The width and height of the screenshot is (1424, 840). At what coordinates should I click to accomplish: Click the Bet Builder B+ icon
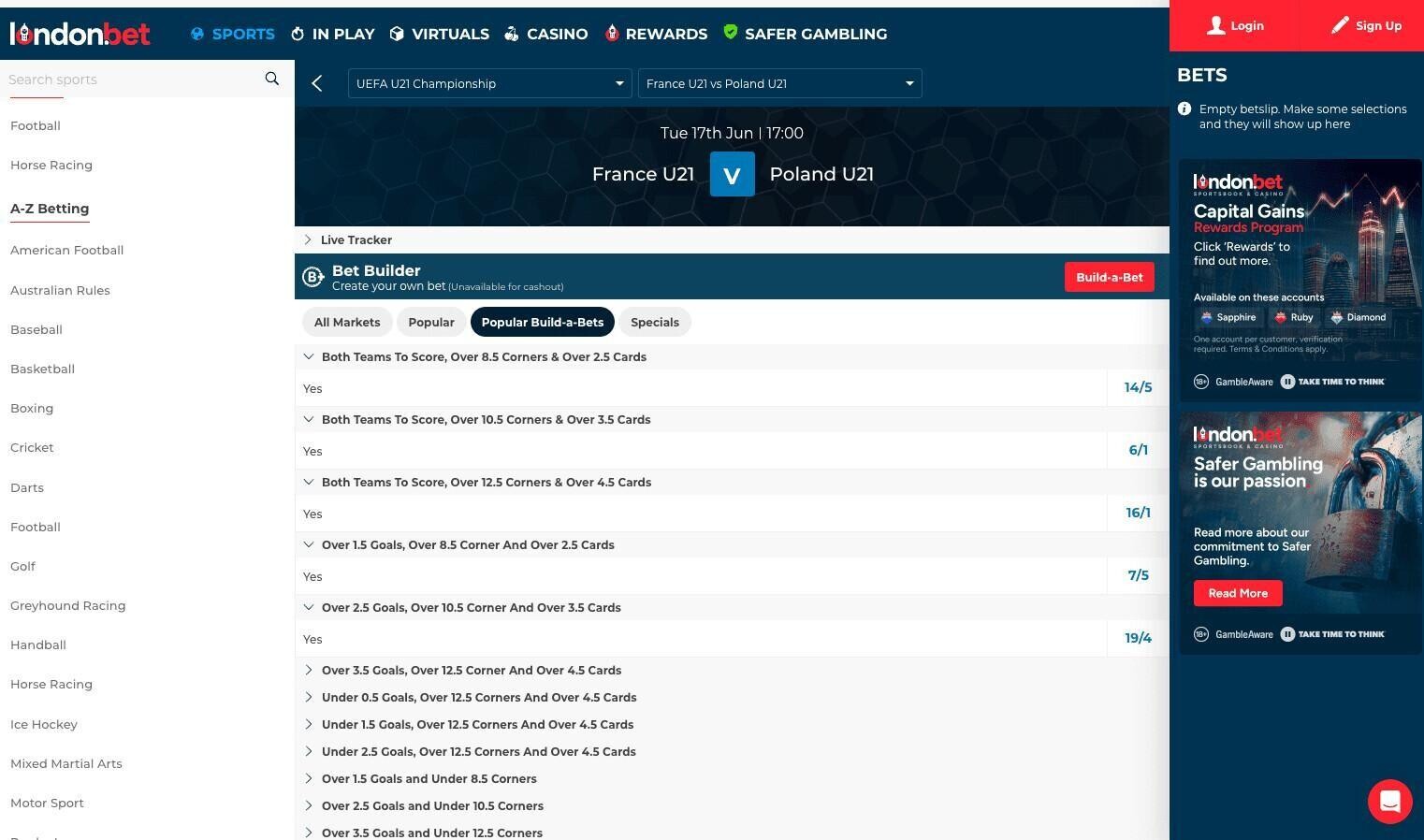312,277
